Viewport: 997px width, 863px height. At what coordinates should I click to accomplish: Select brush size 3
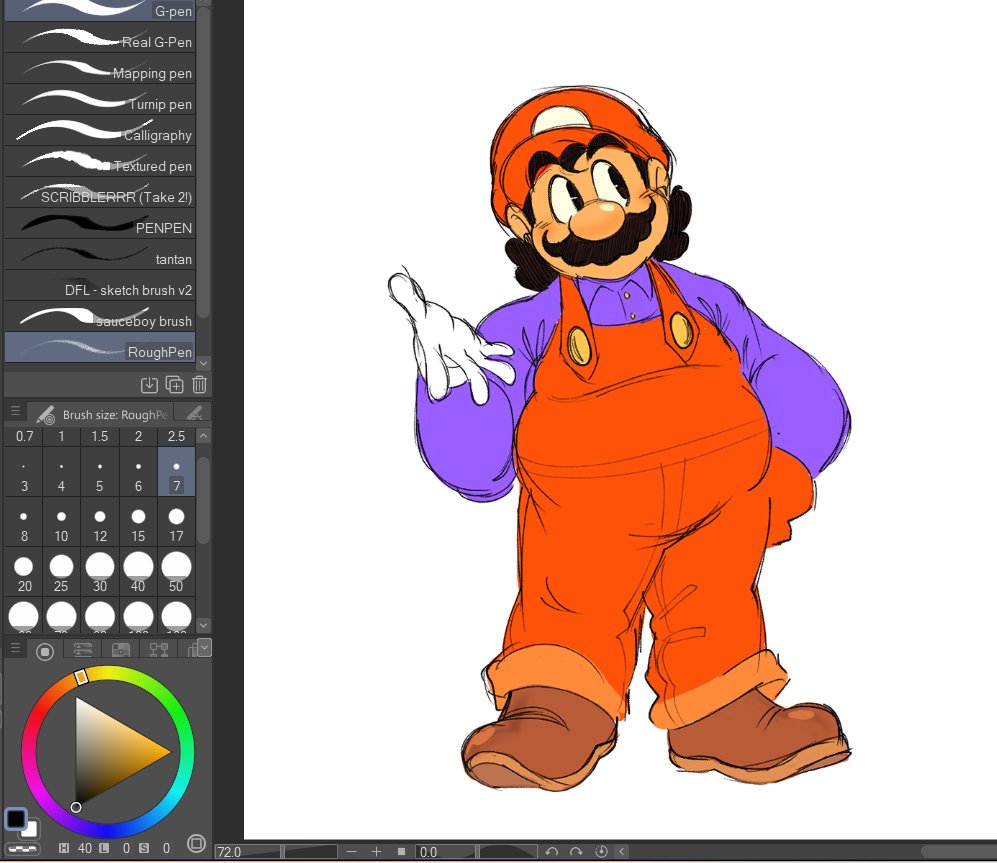[x=24, y=471]
